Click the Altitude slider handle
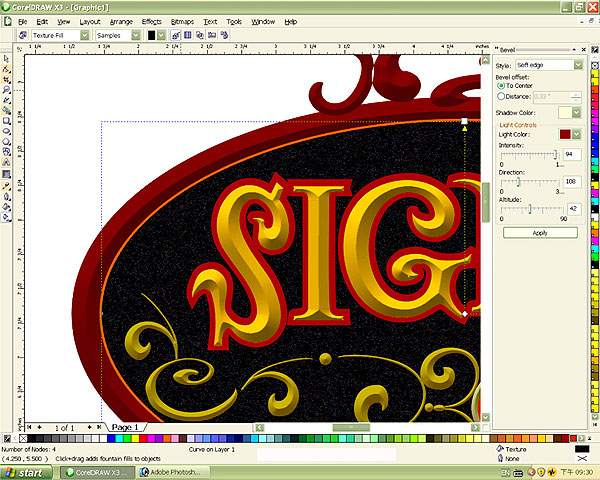600x480 pixels. pyautogui.click(x=530, y=209)
